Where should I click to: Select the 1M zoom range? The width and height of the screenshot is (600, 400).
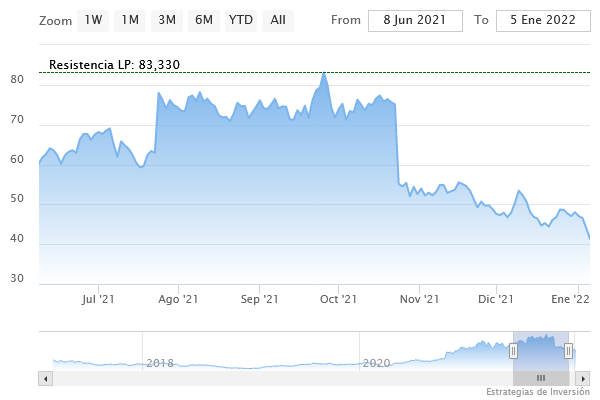coord(129,20)
